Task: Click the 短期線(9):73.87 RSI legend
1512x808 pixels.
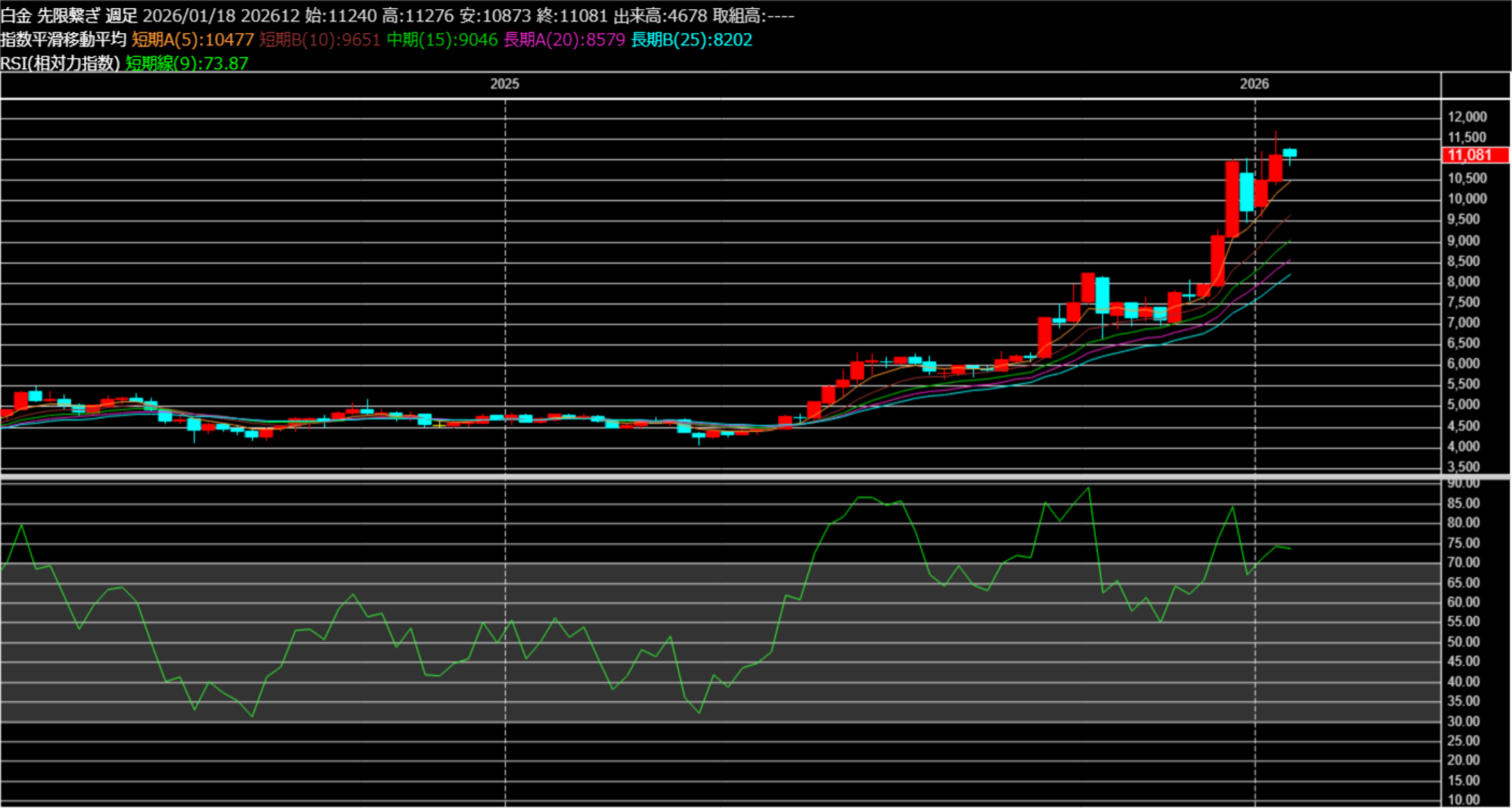Action: pyautogui.click(x=187, y=64)
